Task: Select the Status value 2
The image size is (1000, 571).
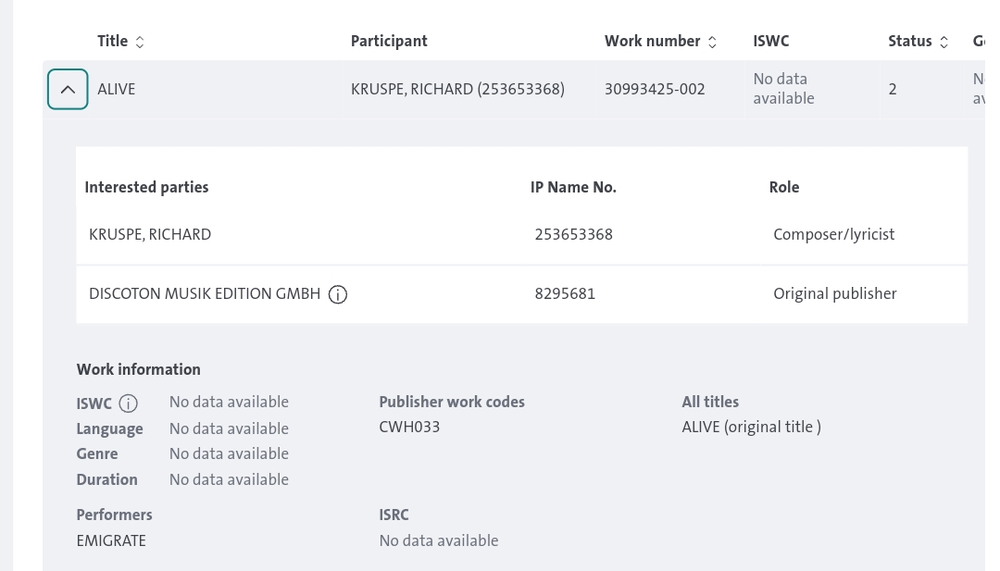Action: pos(892,89)
